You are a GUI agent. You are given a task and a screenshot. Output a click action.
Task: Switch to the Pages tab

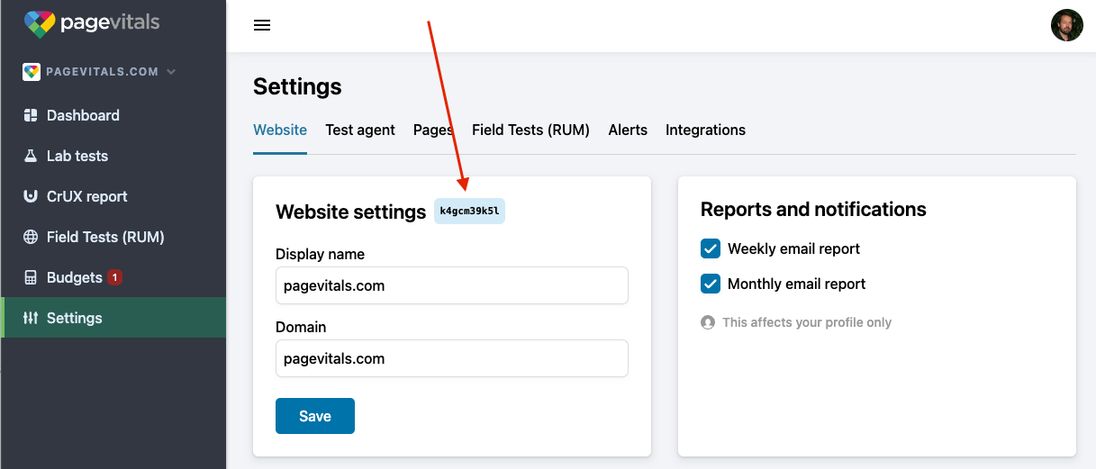[433, 130]
